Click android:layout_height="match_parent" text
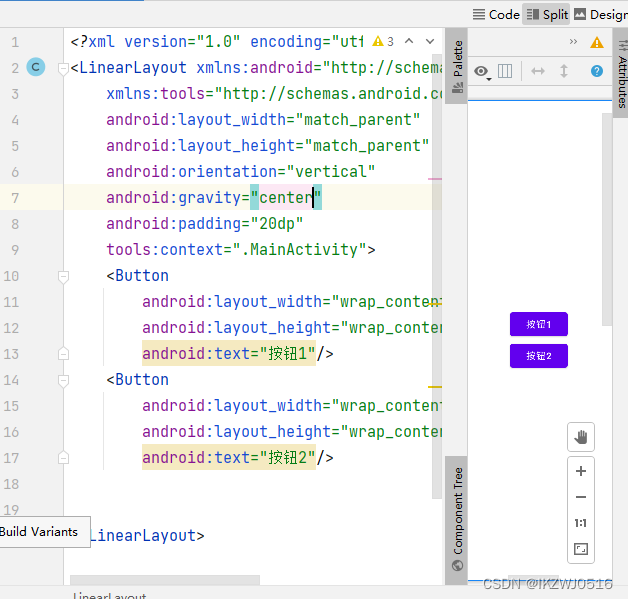 pyautogui.click(x=268, y=146)
